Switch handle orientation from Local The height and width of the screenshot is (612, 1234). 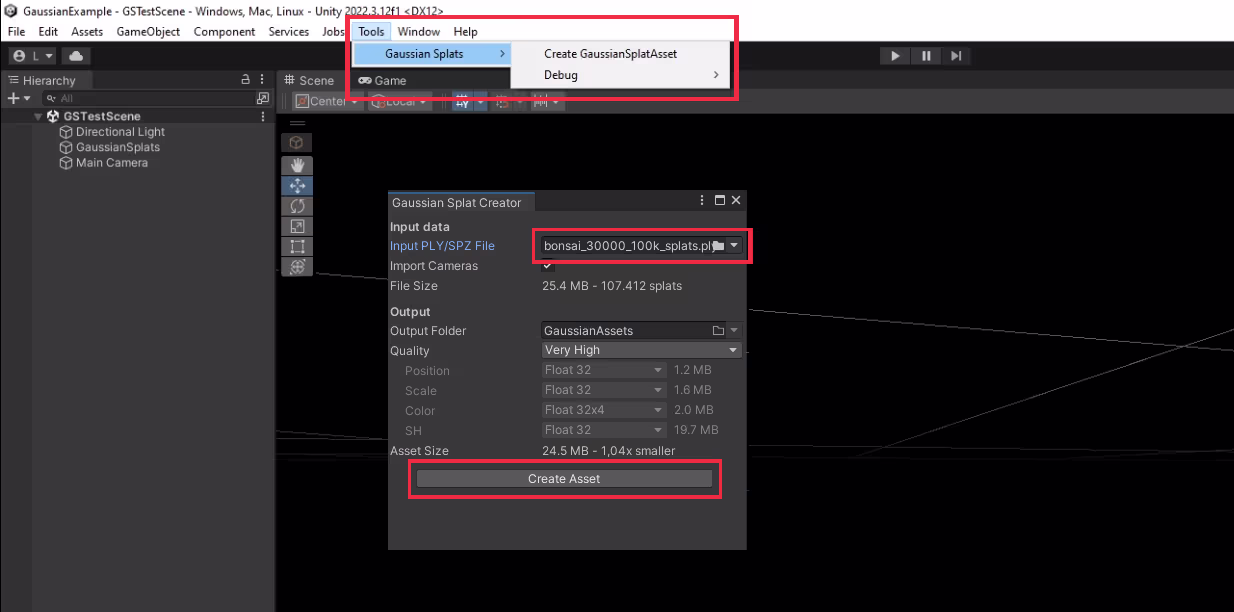[396, 100]
